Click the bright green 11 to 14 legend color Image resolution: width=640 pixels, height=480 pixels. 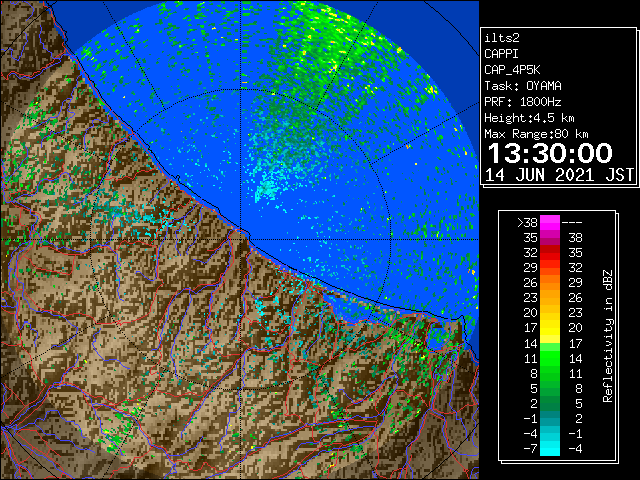point(550,358)
